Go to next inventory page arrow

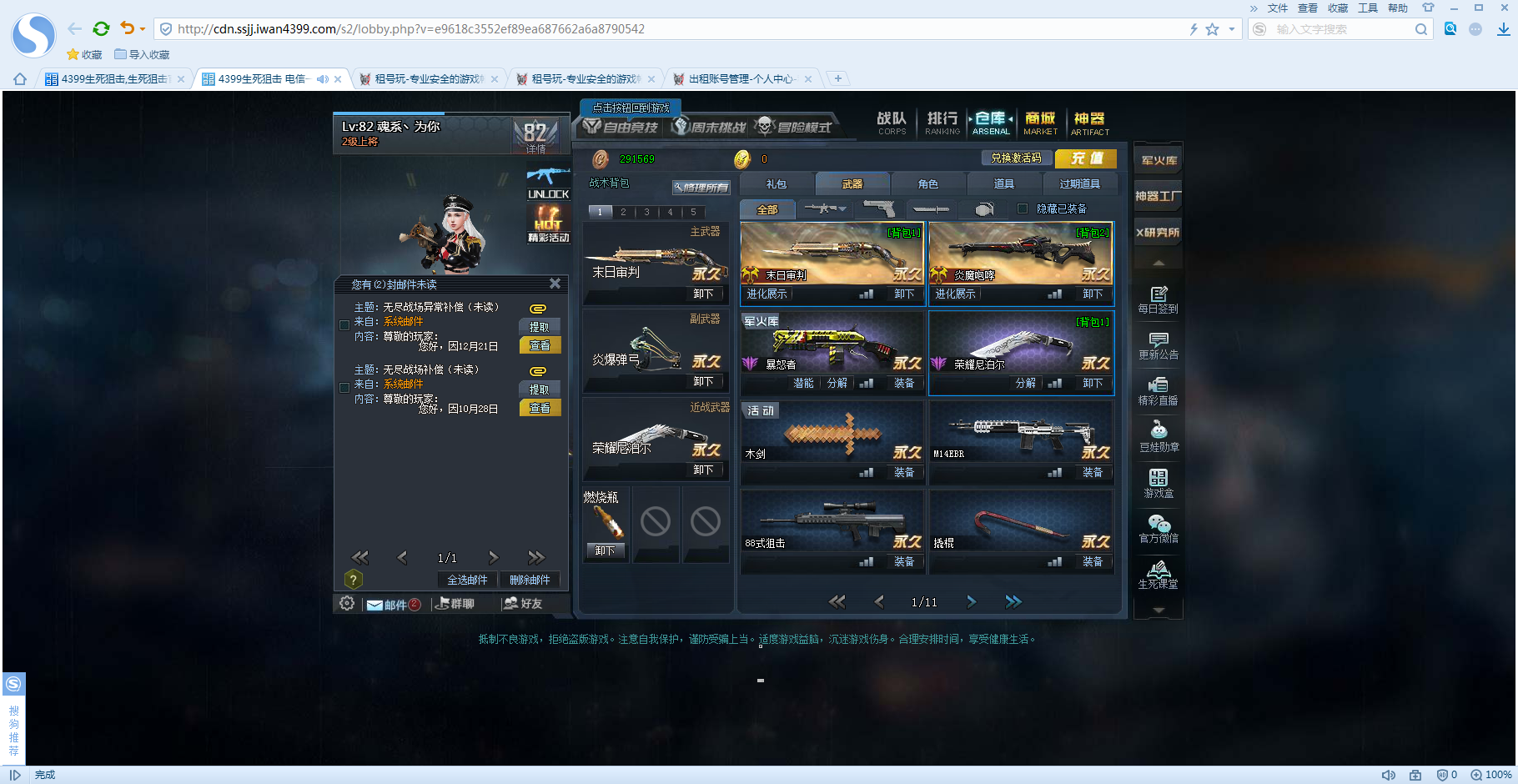coord(971,601)
